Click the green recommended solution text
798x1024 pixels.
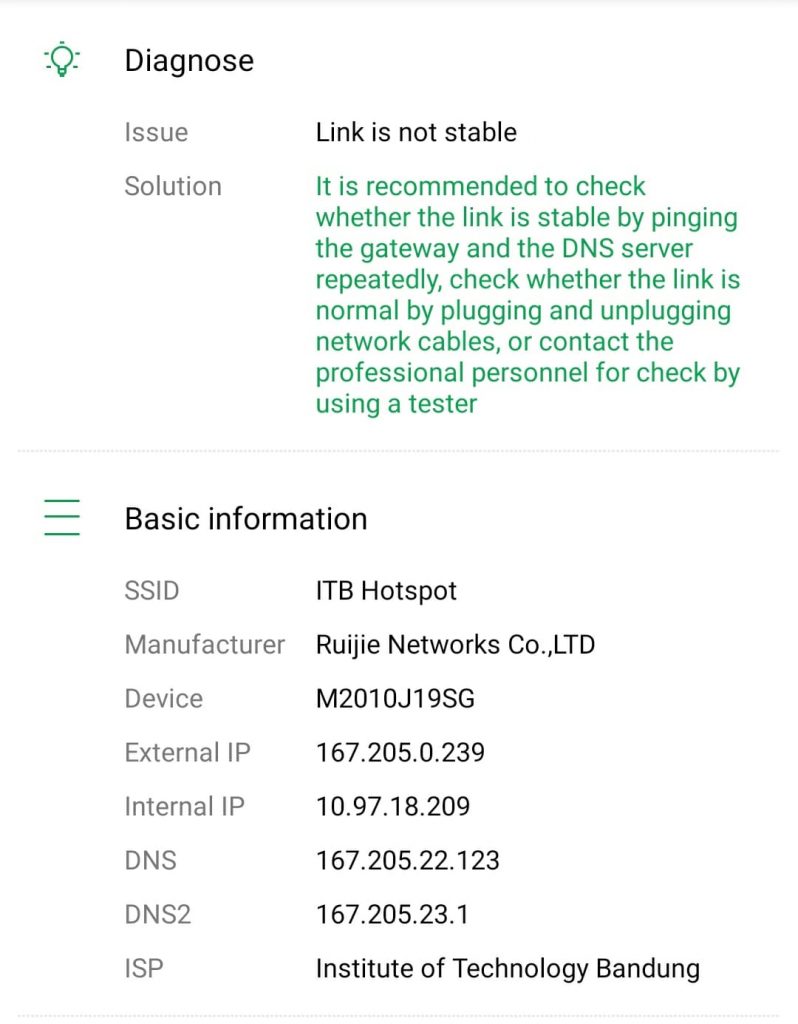(527, 295)
